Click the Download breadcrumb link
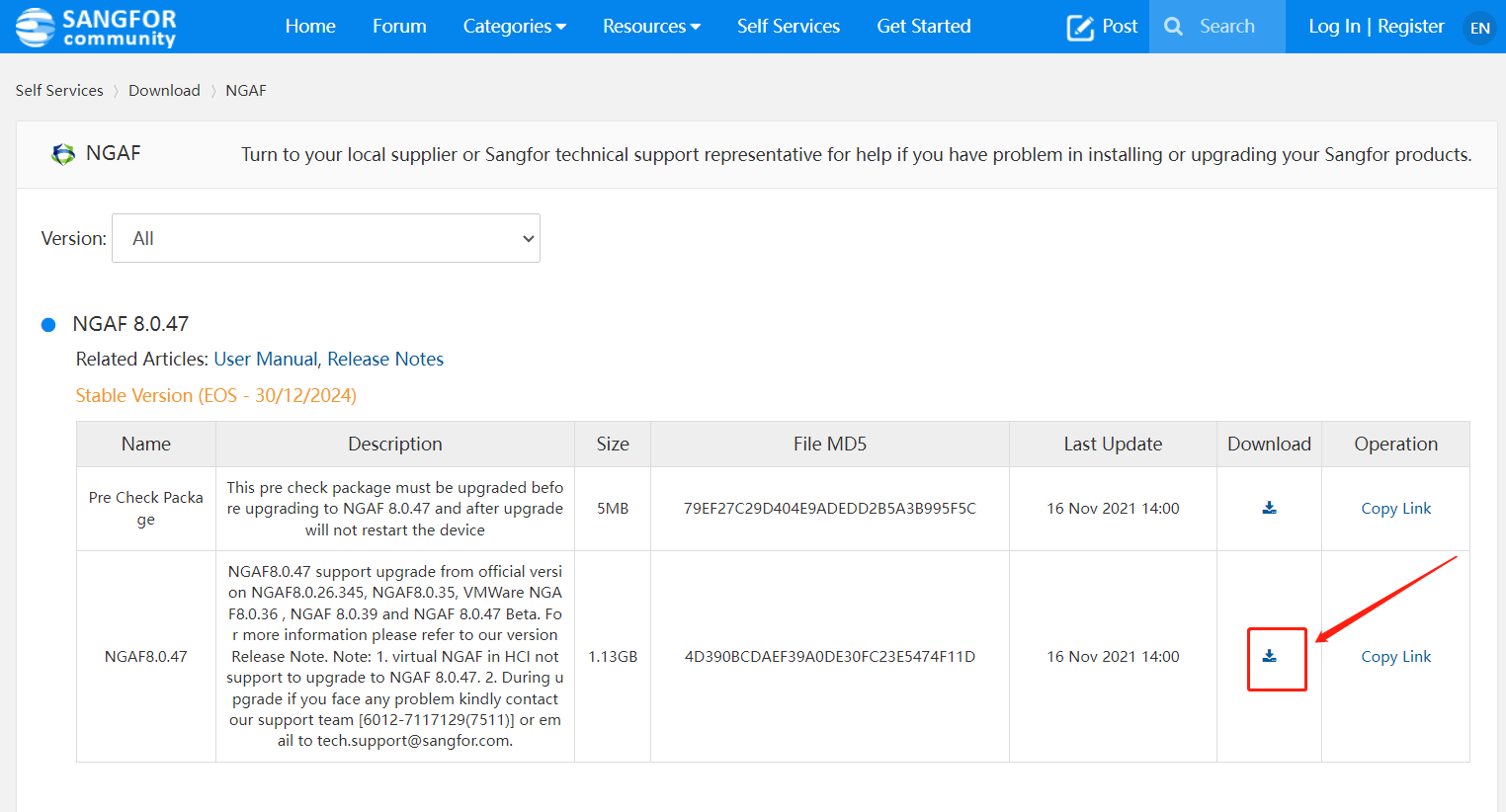1506x812 pixels. (164, 90)
